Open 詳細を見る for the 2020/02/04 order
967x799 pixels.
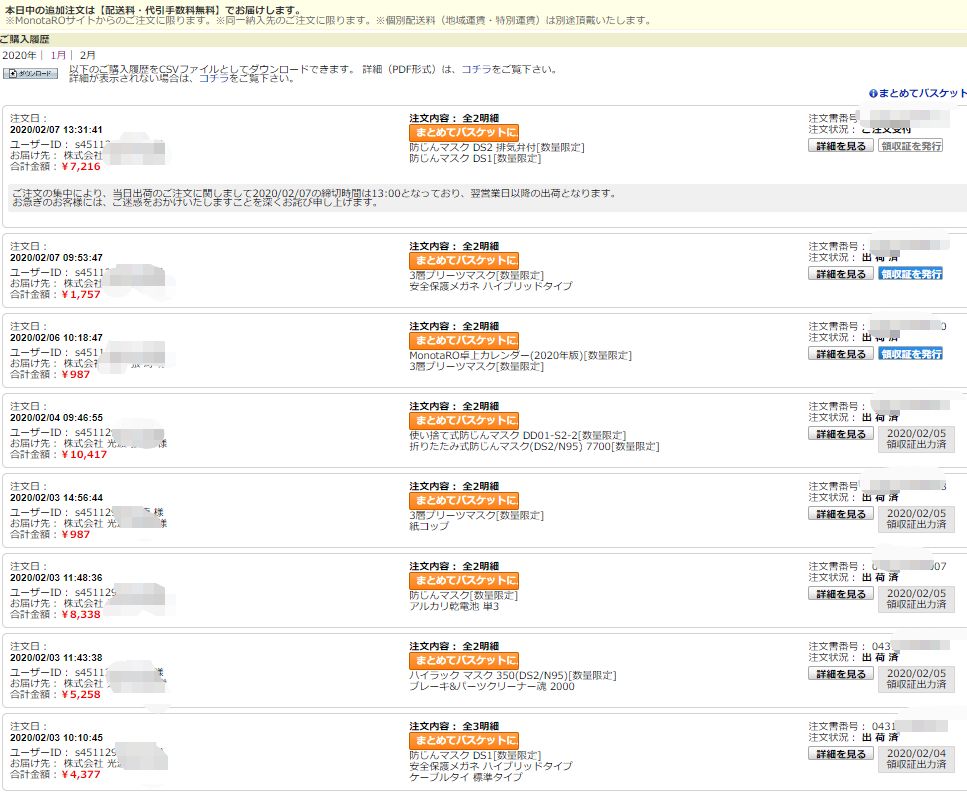click(x=840, y=434)
